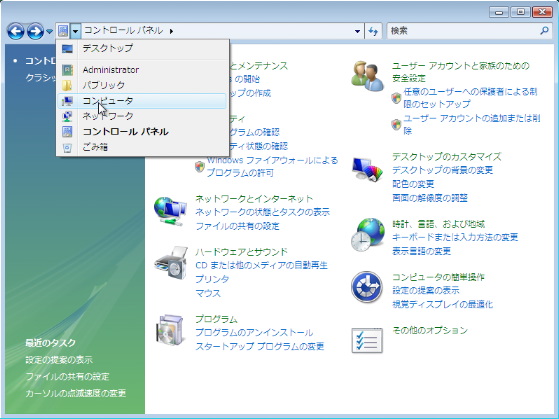Open プログラムのアンインストール link

click(x=254, y=332)
